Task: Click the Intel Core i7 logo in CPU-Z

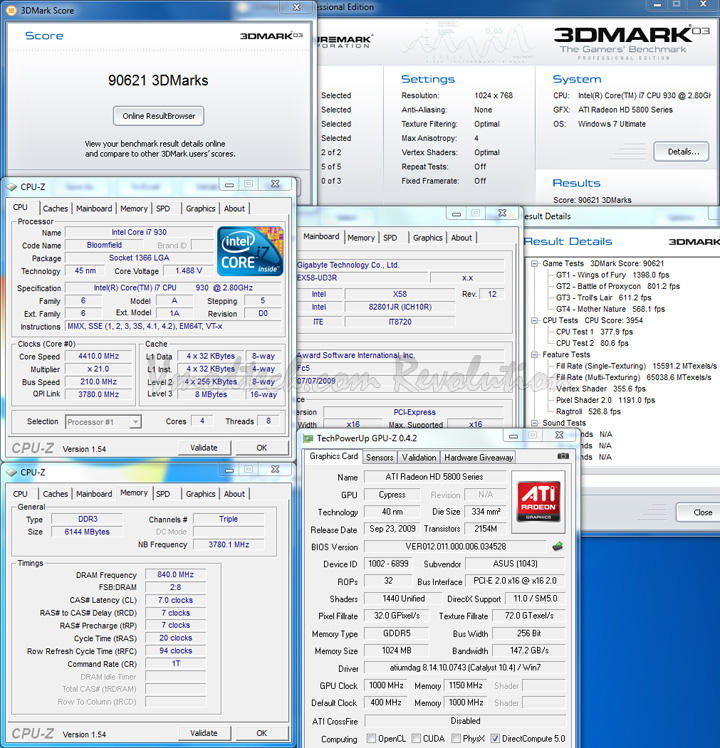Action: pos(250,251)
